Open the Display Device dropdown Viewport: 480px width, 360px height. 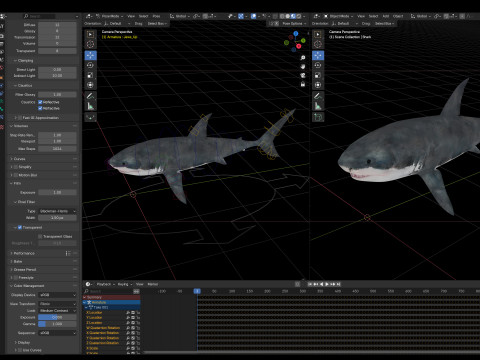[57, 295]
